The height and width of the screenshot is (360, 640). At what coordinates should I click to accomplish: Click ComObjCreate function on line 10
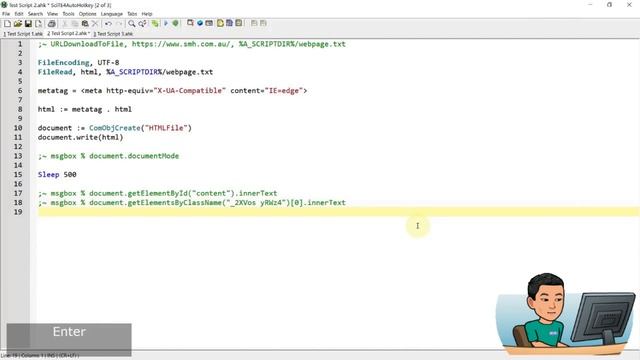pos(115,128)
